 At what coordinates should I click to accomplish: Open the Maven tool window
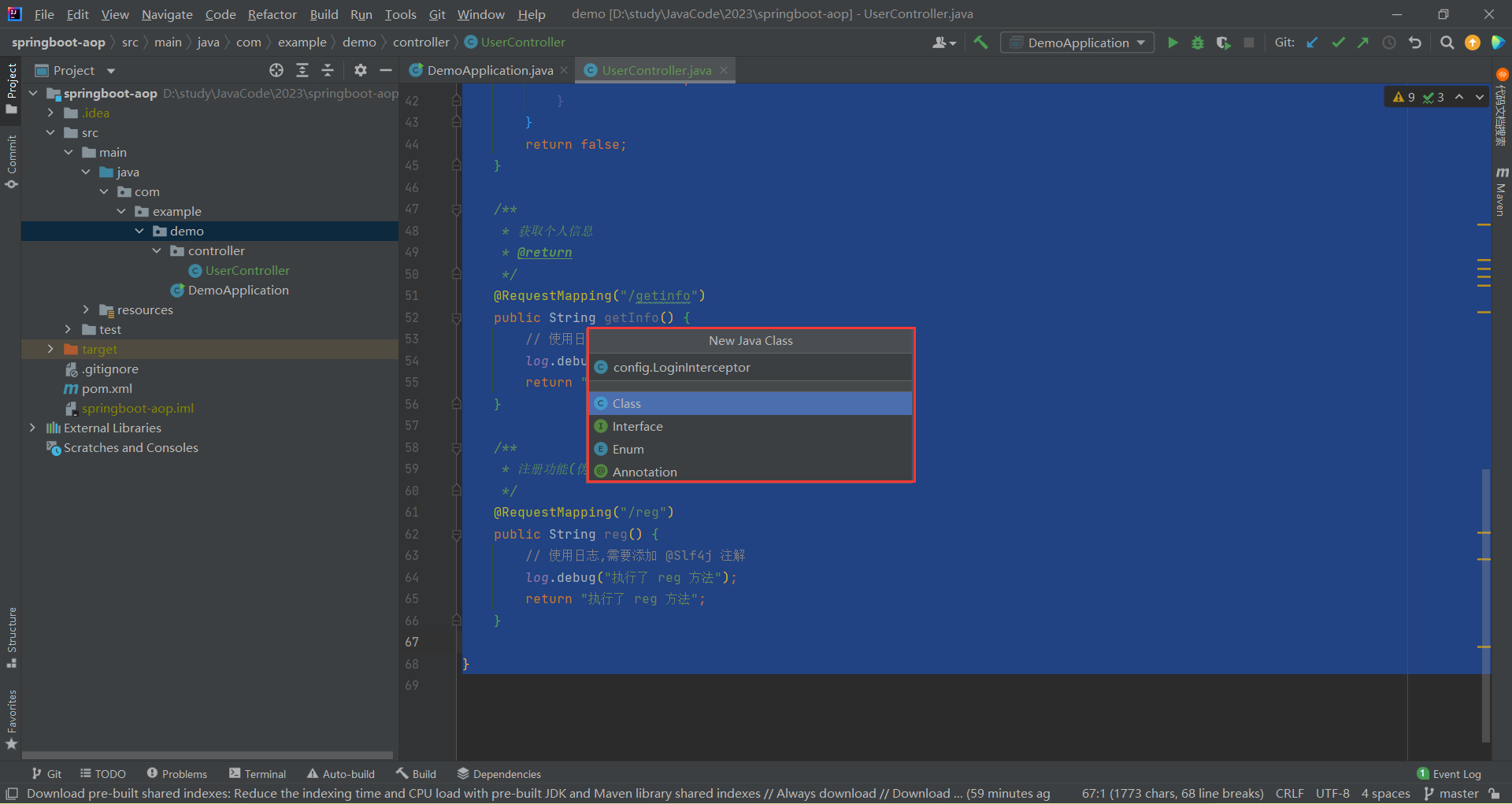[1501, 191]
